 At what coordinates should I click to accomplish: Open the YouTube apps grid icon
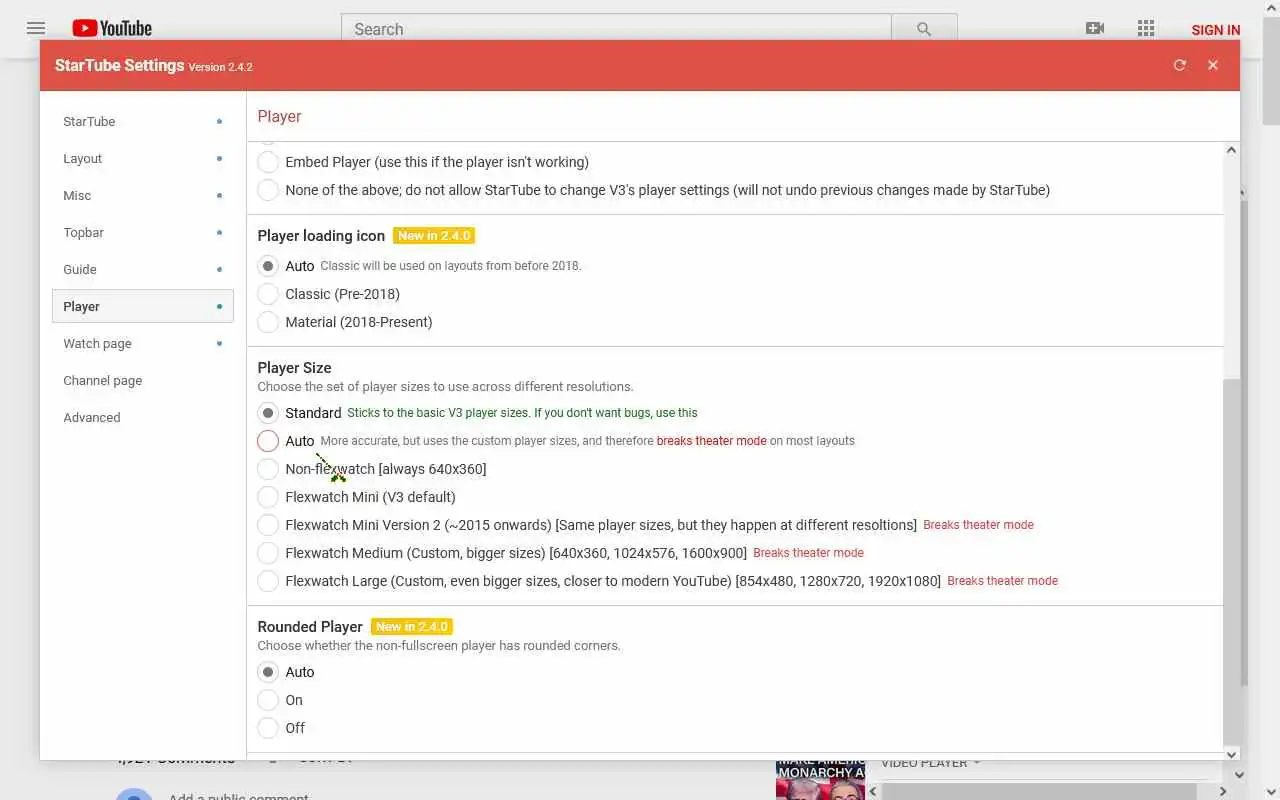(1146, 28)
